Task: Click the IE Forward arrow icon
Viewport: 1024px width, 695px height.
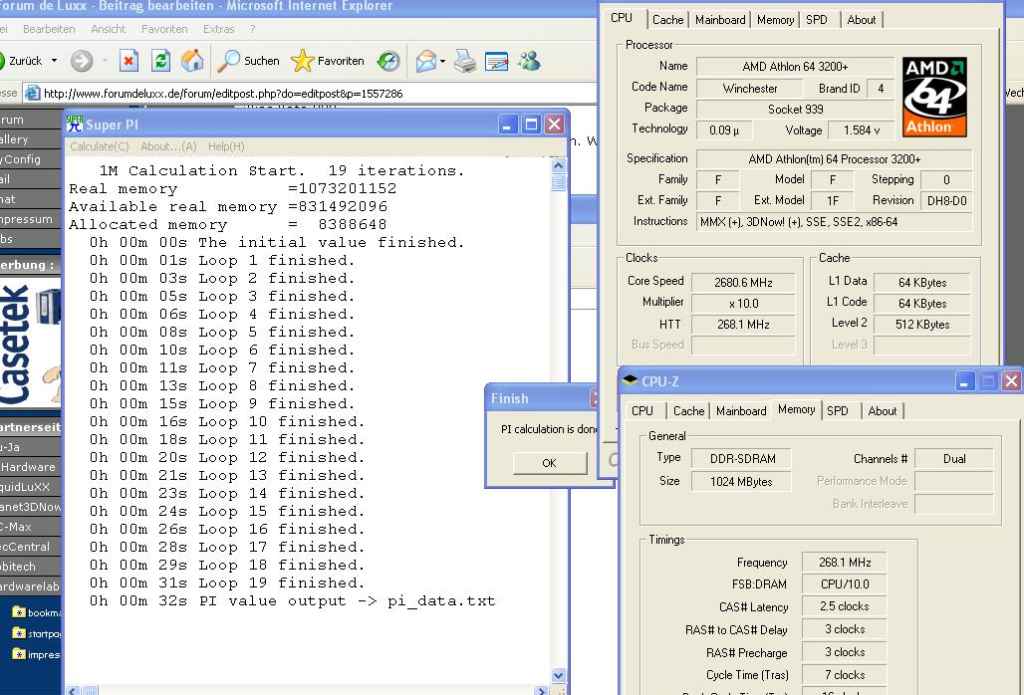Action: pos(82,61)
